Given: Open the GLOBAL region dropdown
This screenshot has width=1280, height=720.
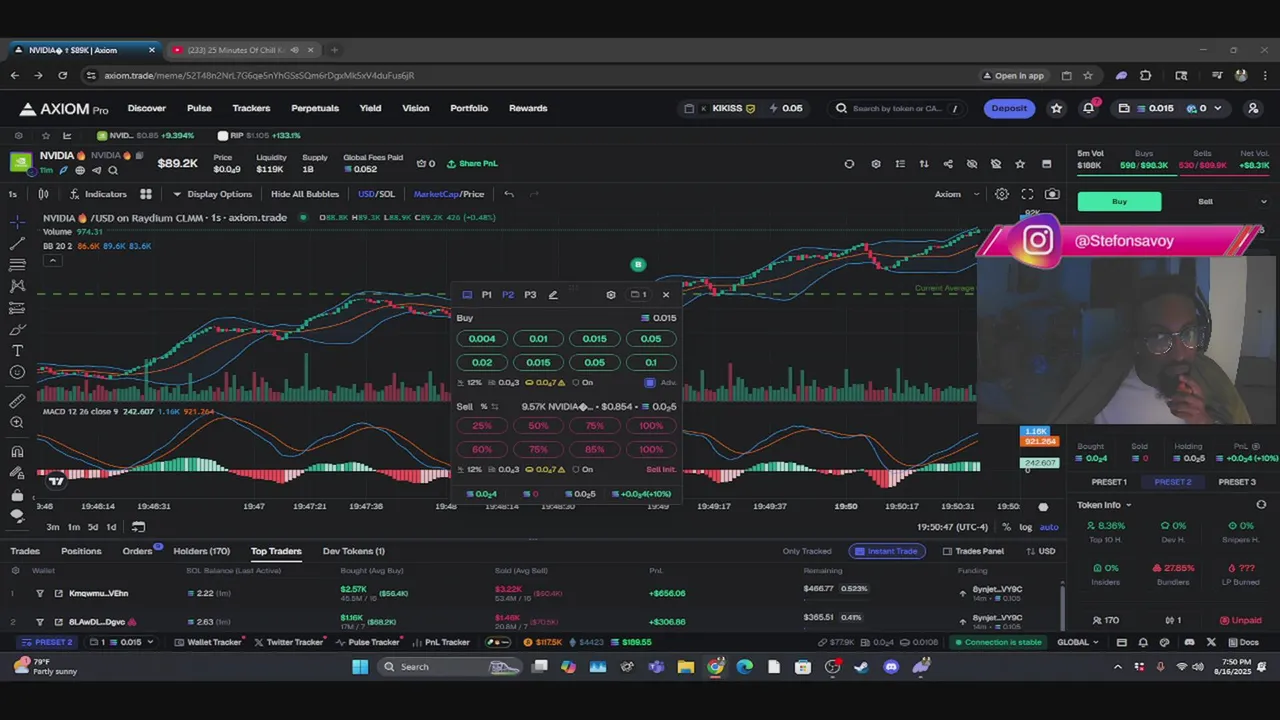Looking at the screenshot, I should [1078, 642].
